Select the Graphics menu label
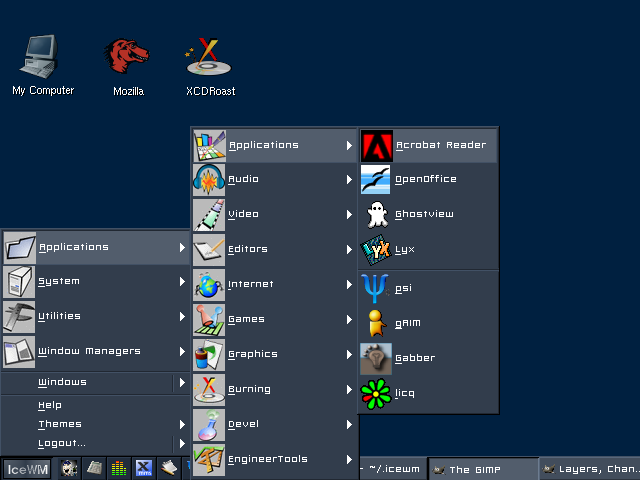The width and height of the screenshot is (640, 480). 253,354
